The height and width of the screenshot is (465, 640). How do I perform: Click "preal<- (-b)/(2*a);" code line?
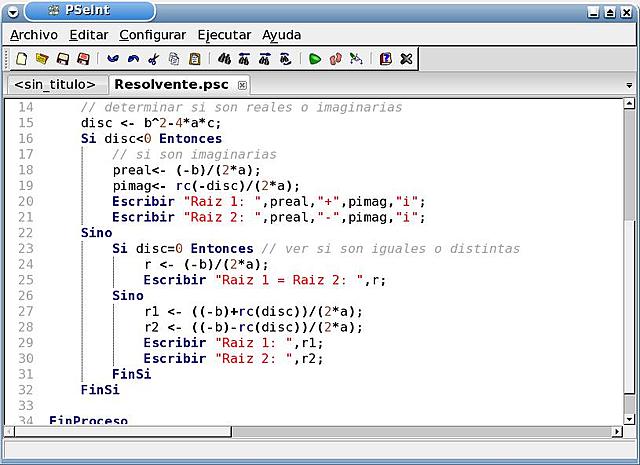(x=187, y=170)
